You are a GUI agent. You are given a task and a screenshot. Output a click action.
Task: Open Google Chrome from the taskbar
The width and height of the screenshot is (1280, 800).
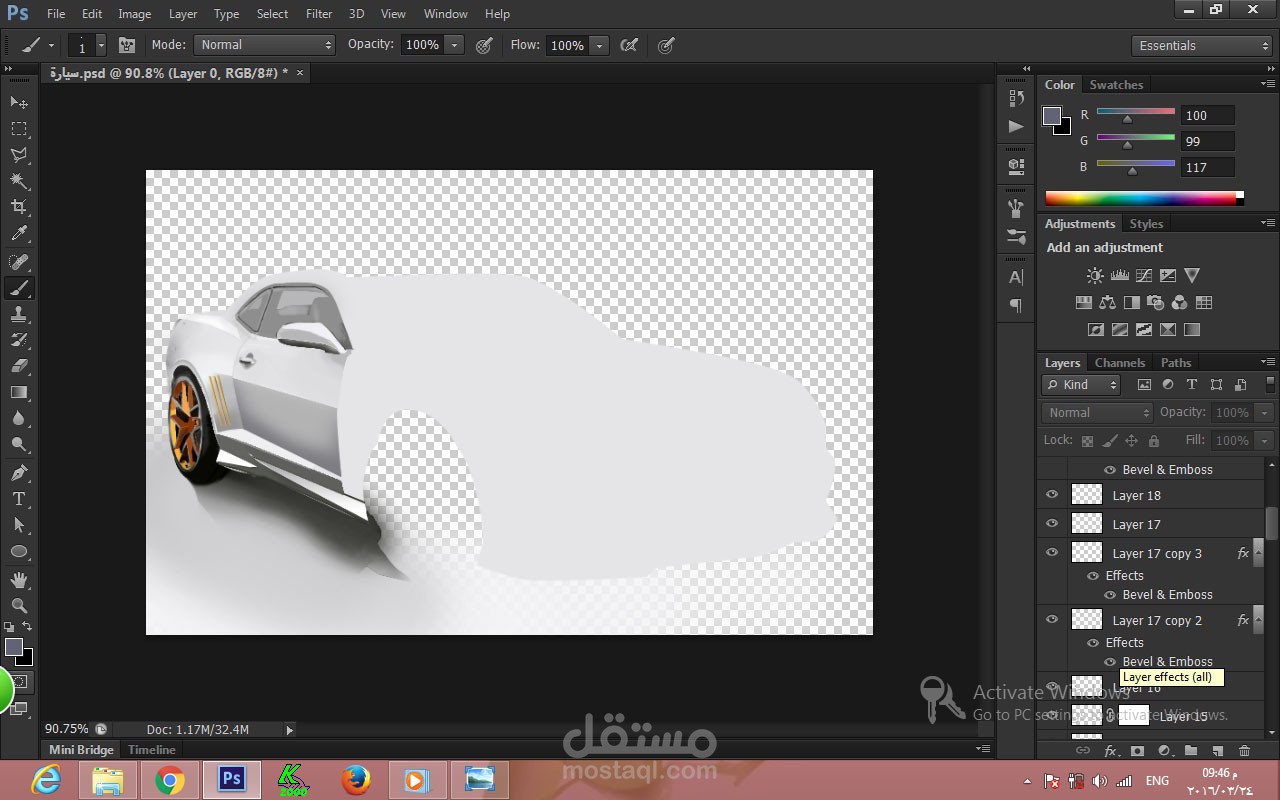(x=169, y=779)
